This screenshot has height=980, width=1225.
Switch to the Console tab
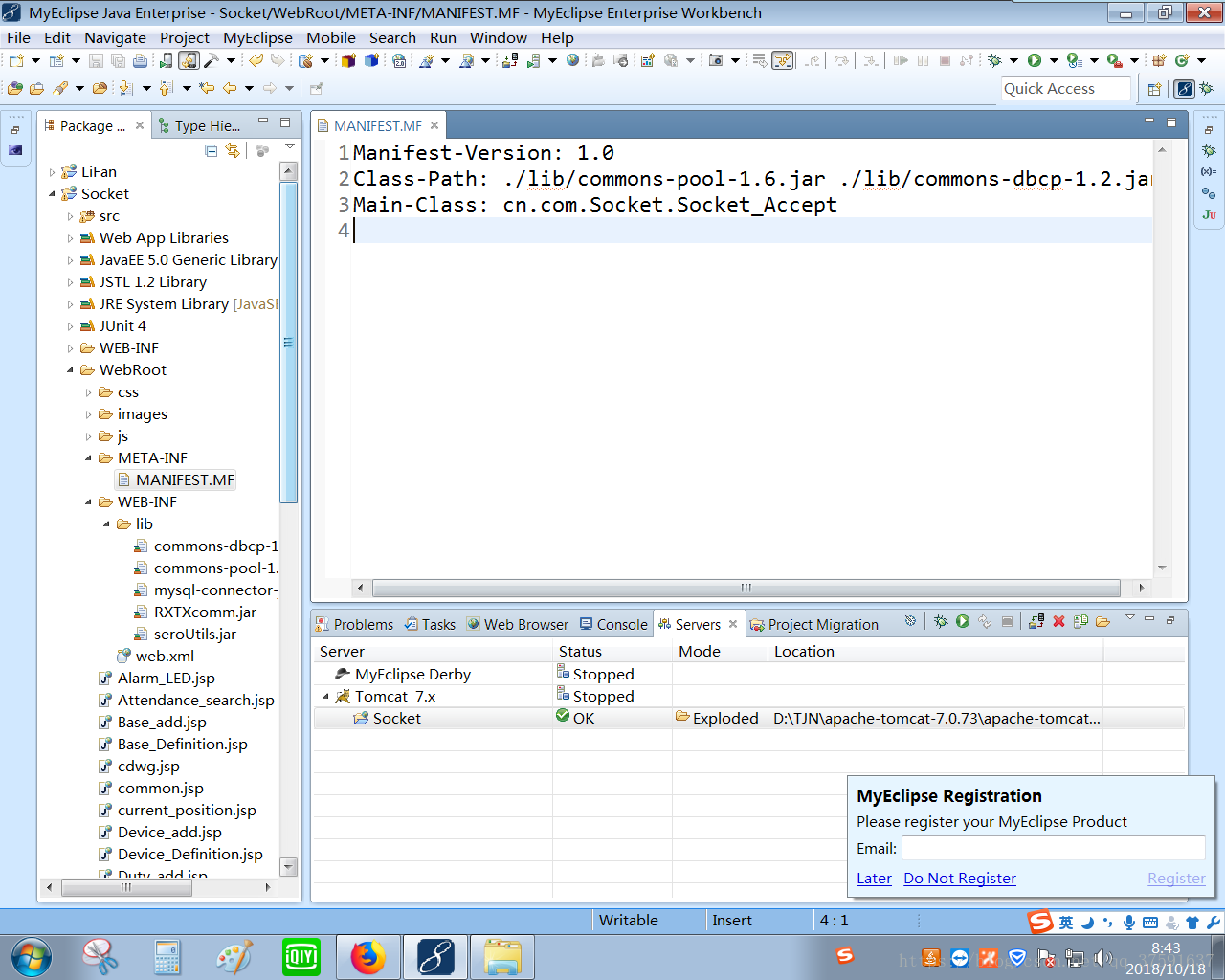pyautogui.click(x=613, y=624)
